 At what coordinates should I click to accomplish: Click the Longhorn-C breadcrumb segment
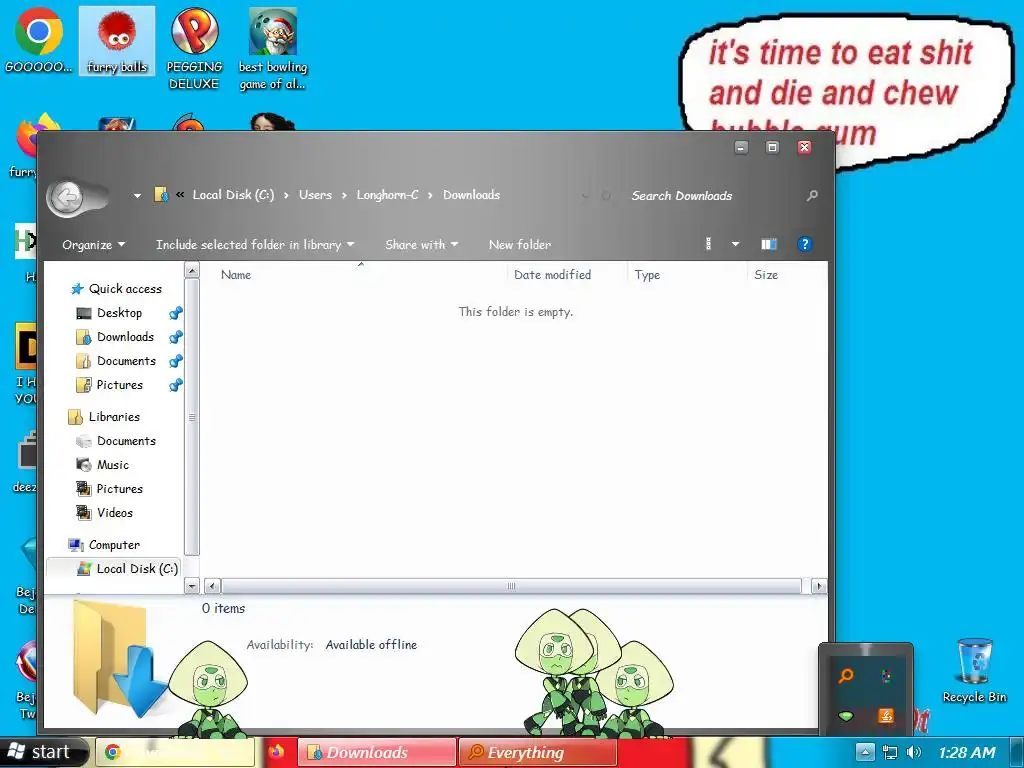[x=387, y=195]
